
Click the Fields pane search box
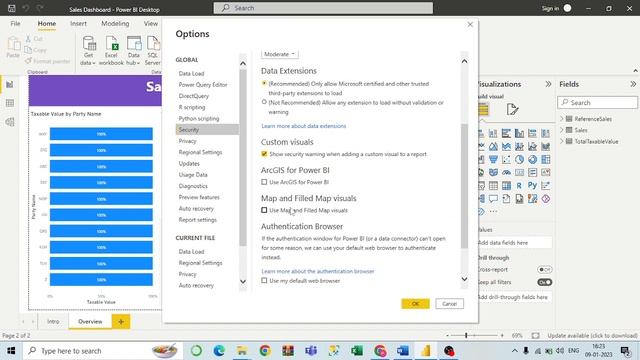click(x=597, y=102)
